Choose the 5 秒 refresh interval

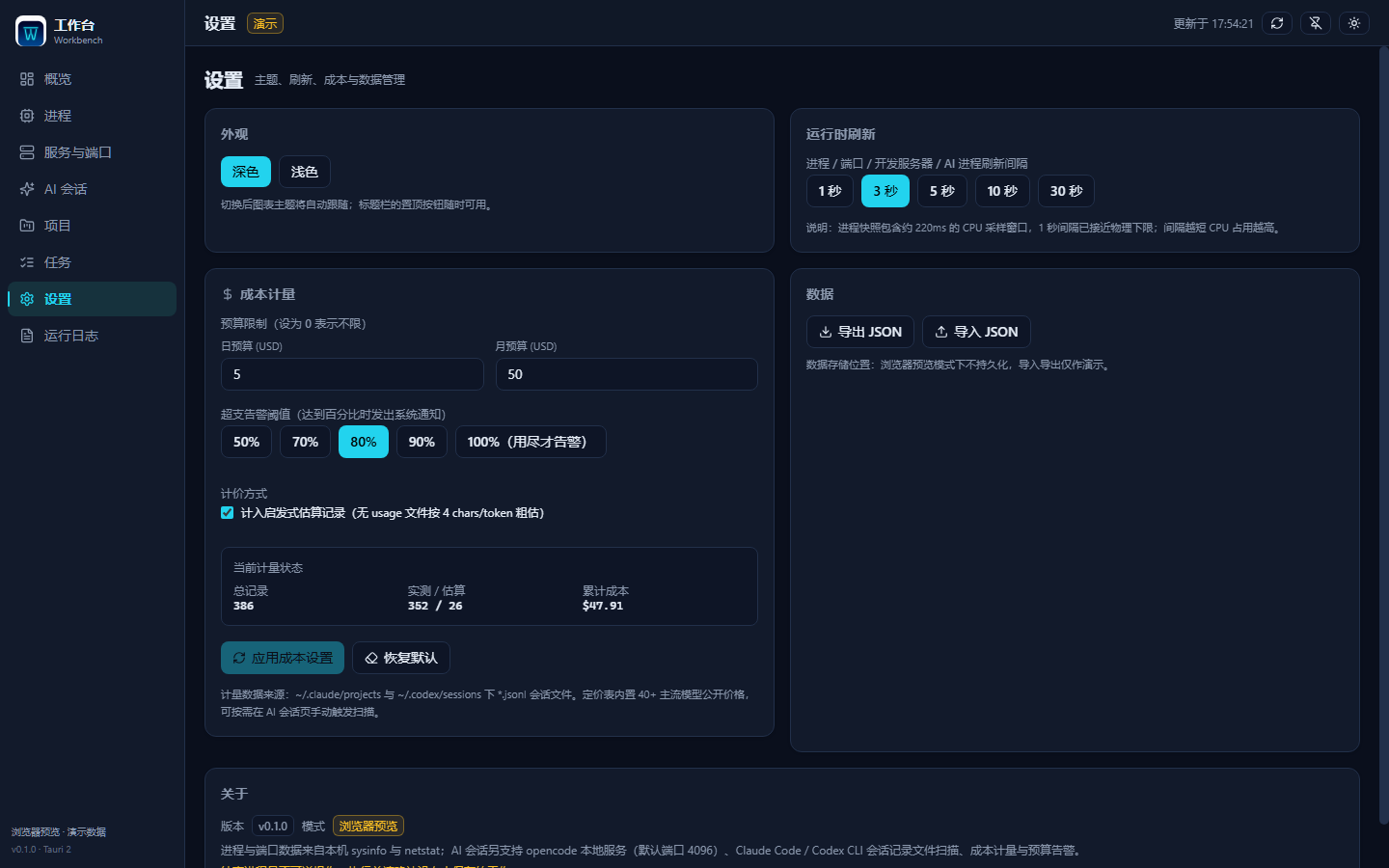coord(942,191)
